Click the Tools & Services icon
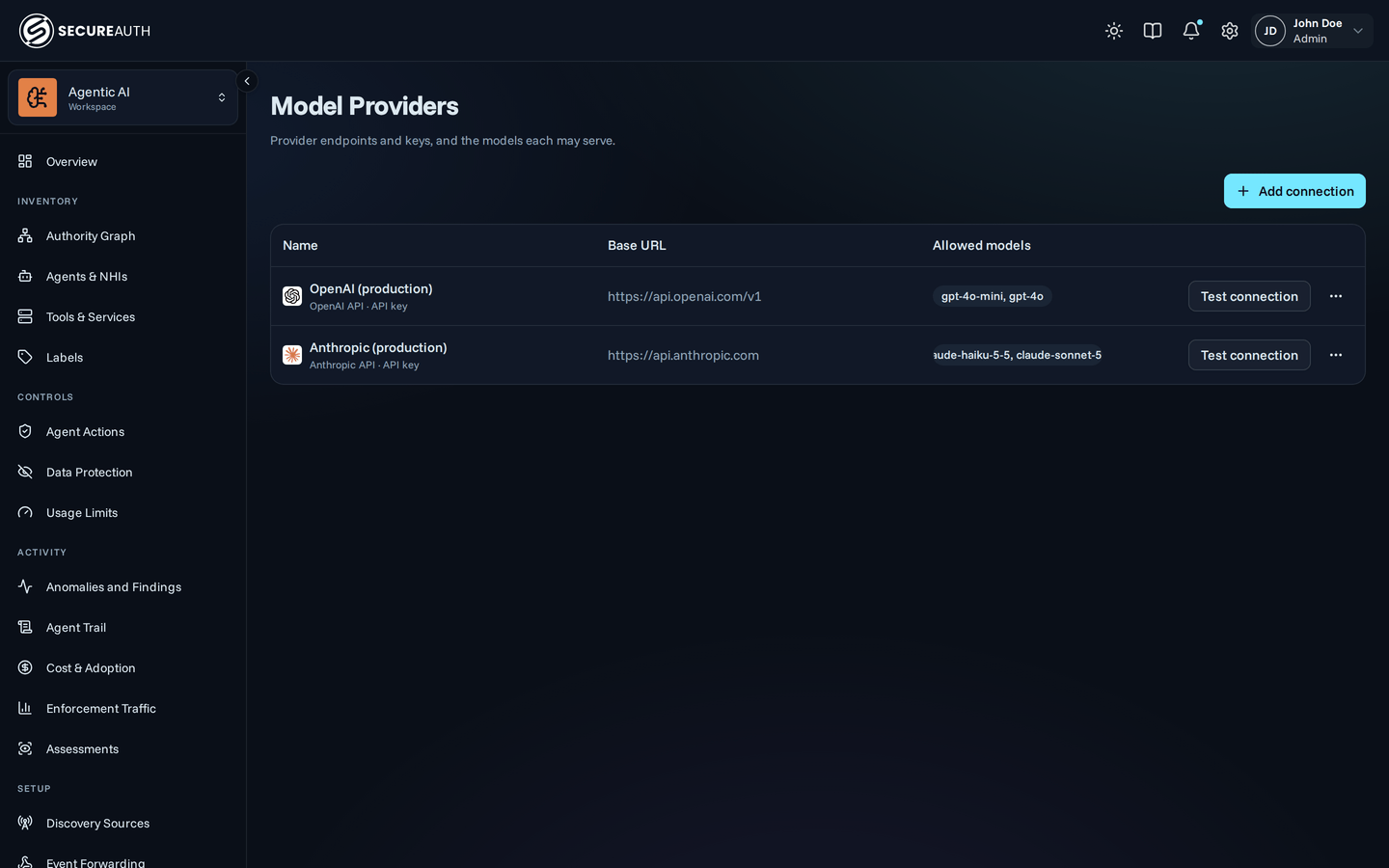This screenshot has height=868, width=1389. pyautogui.click(x=25, y=316)
